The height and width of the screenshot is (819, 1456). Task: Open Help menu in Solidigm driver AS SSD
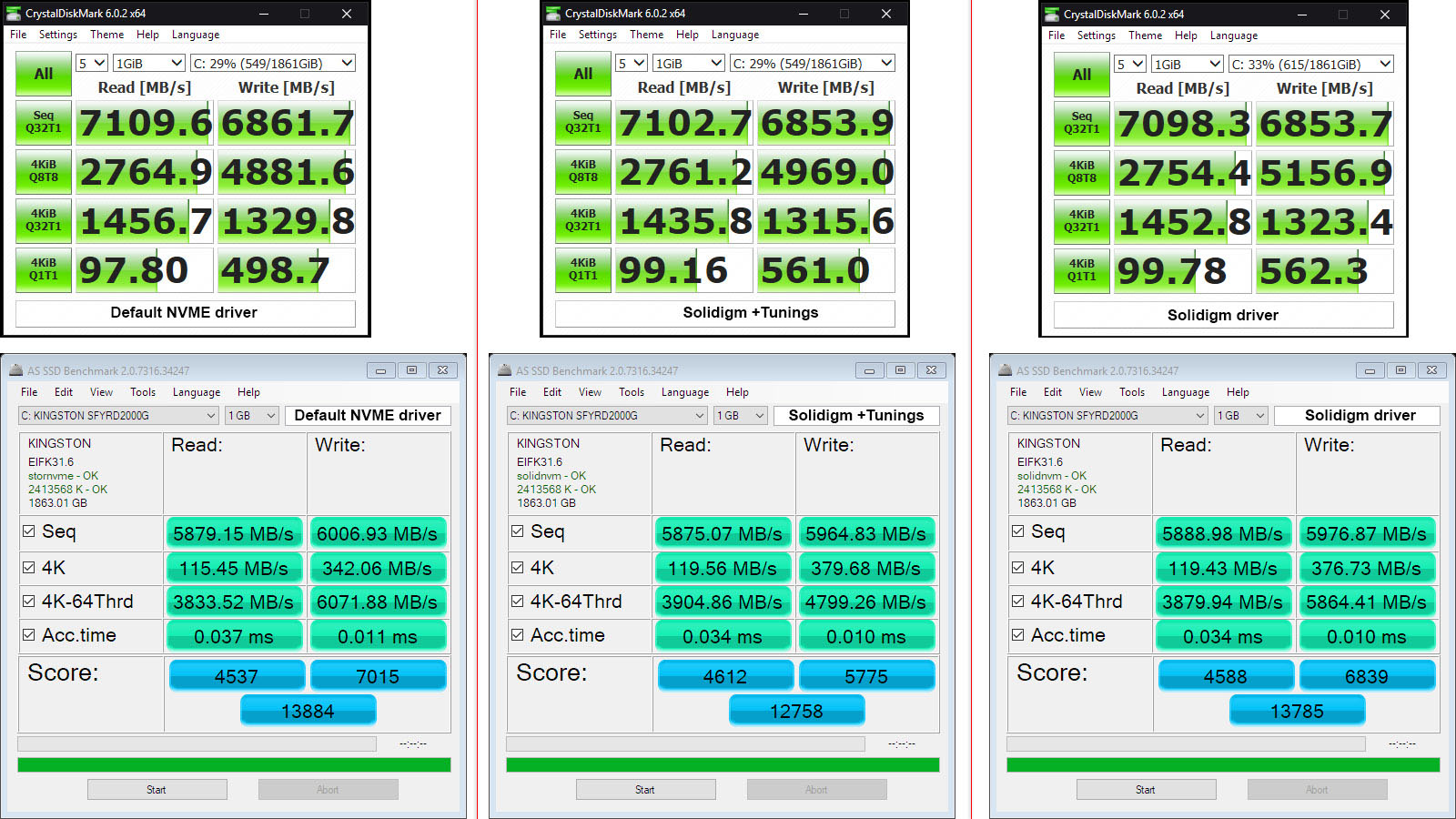[x=1238, y=392]
